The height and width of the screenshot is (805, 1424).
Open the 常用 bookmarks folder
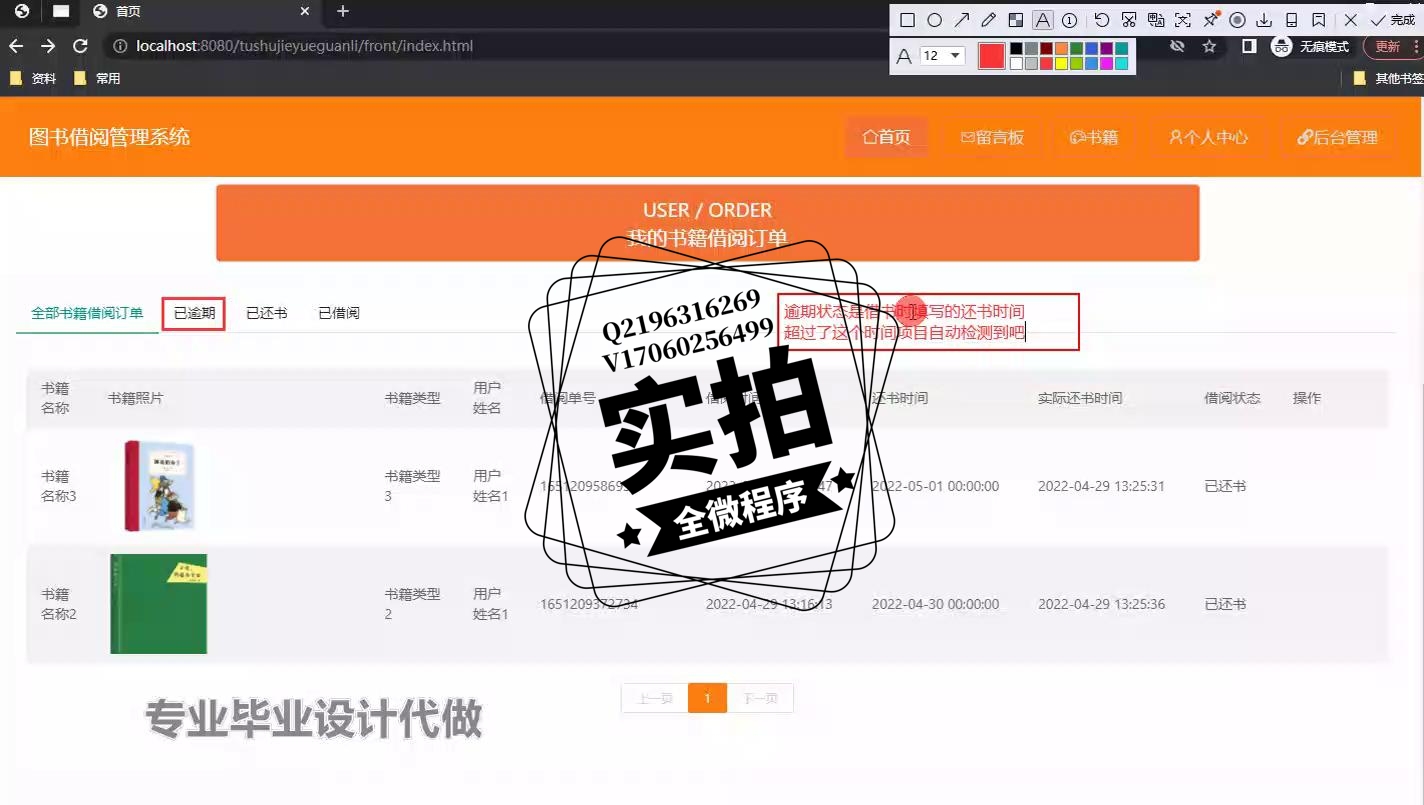[x=98, y=78]
